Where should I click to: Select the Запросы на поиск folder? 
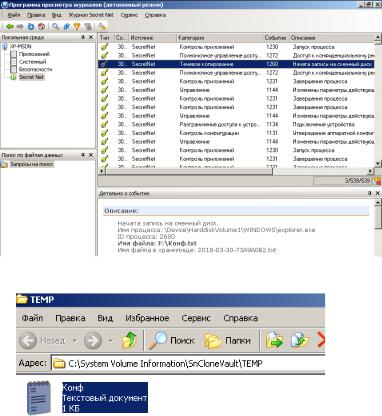point(27,164)
